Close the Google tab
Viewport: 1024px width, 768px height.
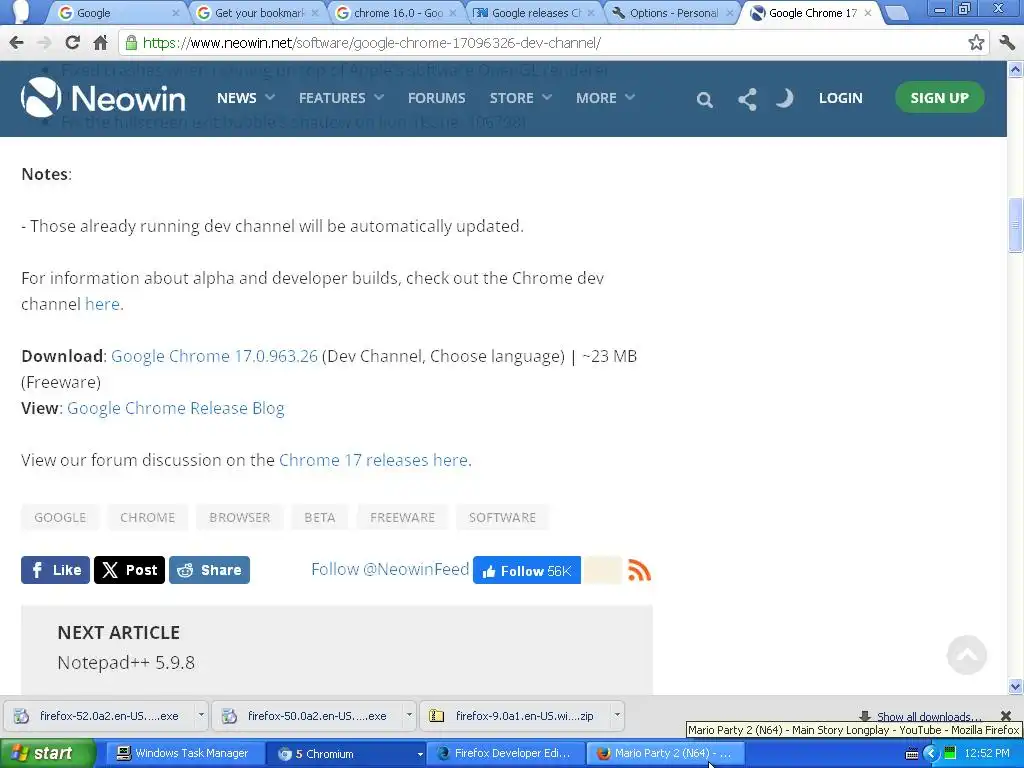point(176,13)
